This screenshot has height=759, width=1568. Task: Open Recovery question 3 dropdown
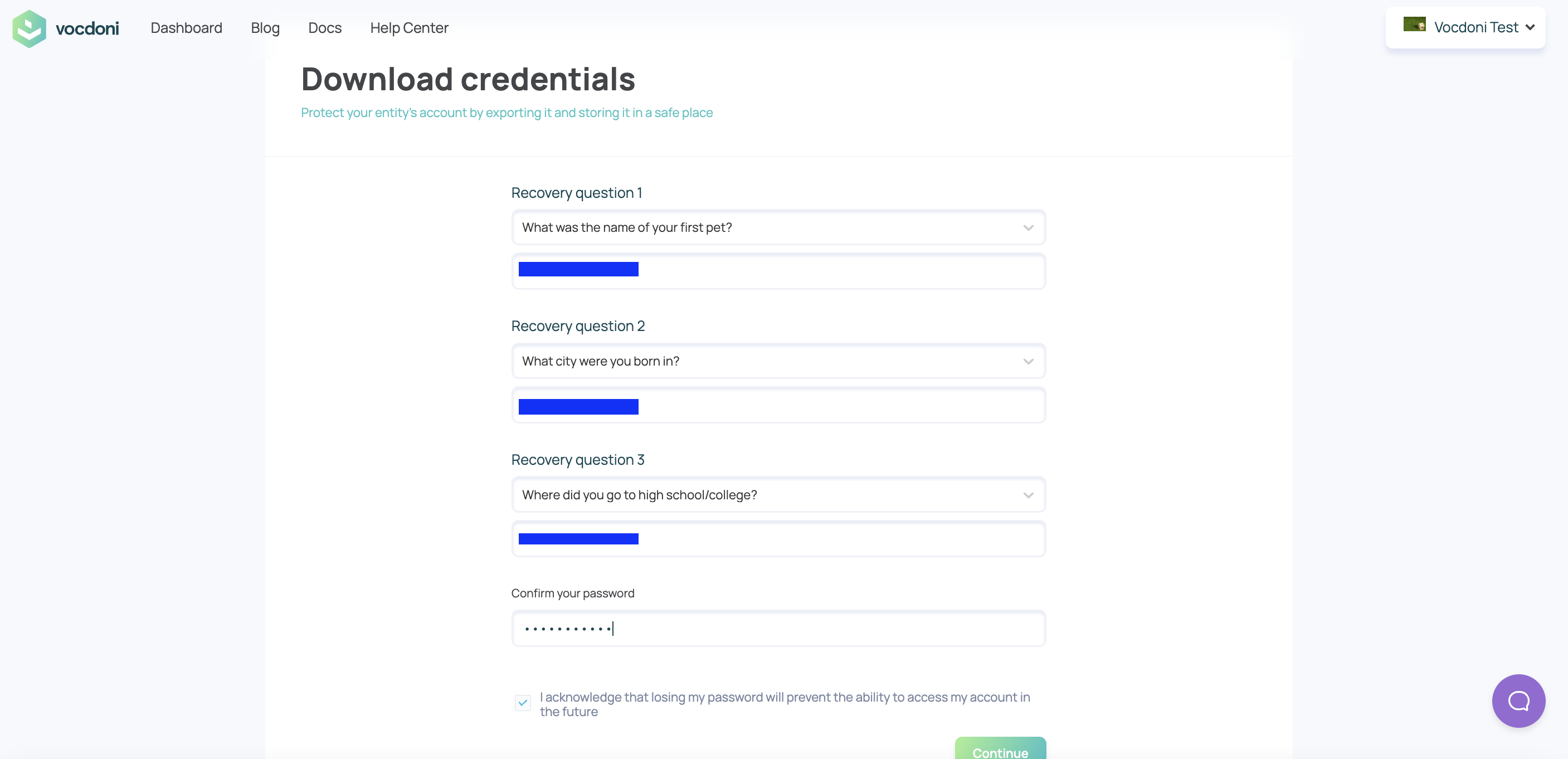(x=778, y=495)
